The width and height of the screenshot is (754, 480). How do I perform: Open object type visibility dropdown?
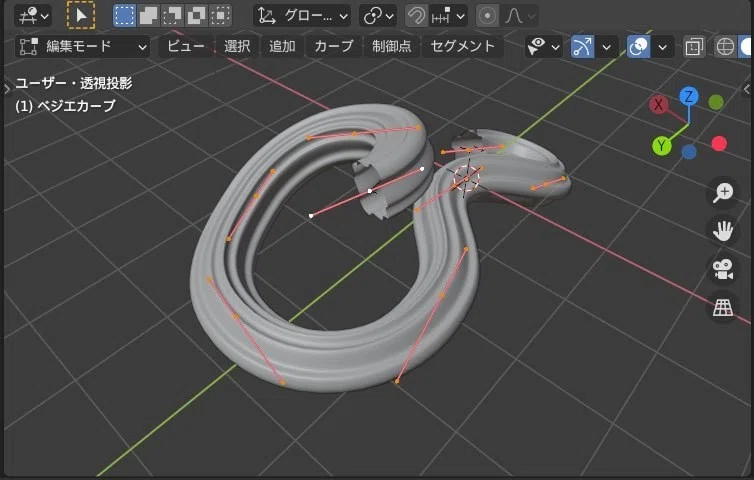click(544, 47)
